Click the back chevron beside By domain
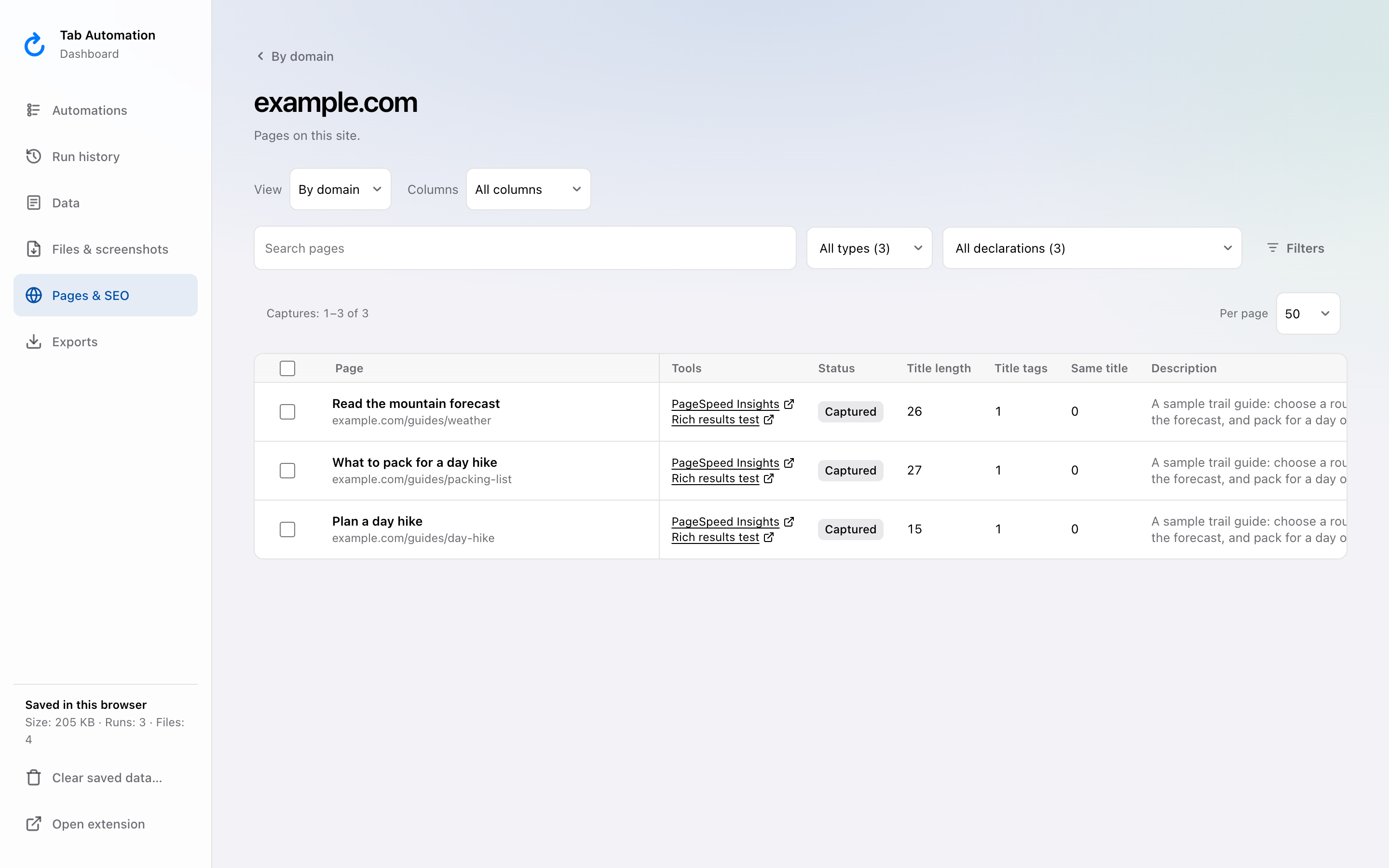Image resolution: width=1389 pixels, height=868 pixels. pos(260,55)
